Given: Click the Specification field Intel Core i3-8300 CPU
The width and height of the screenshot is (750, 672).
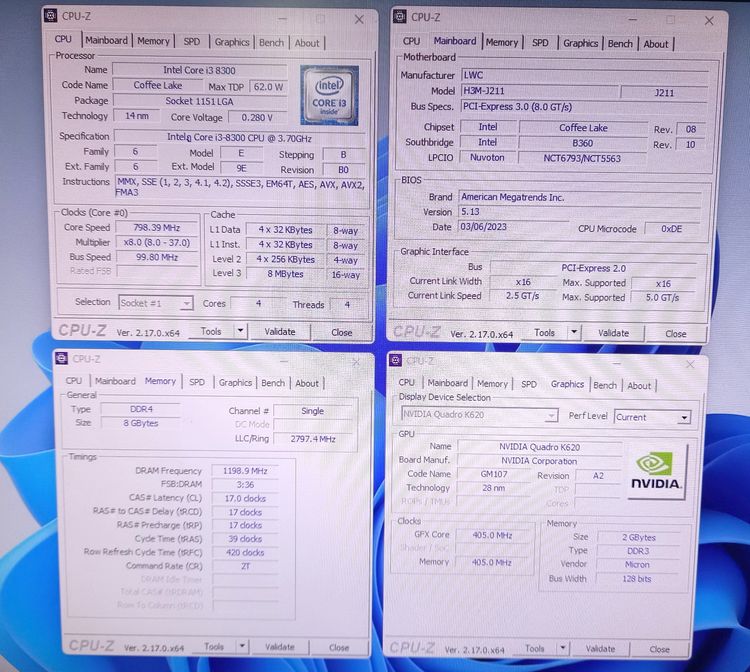Looking at the screenshot, I should click(239, 138).
